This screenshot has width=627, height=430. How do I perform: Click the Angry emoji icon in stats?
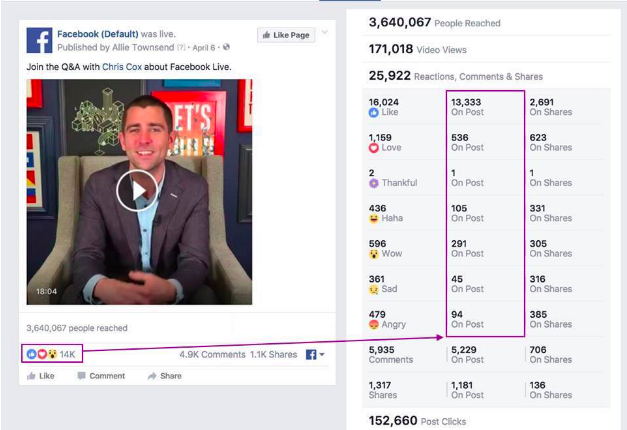(x=373, y=324)
